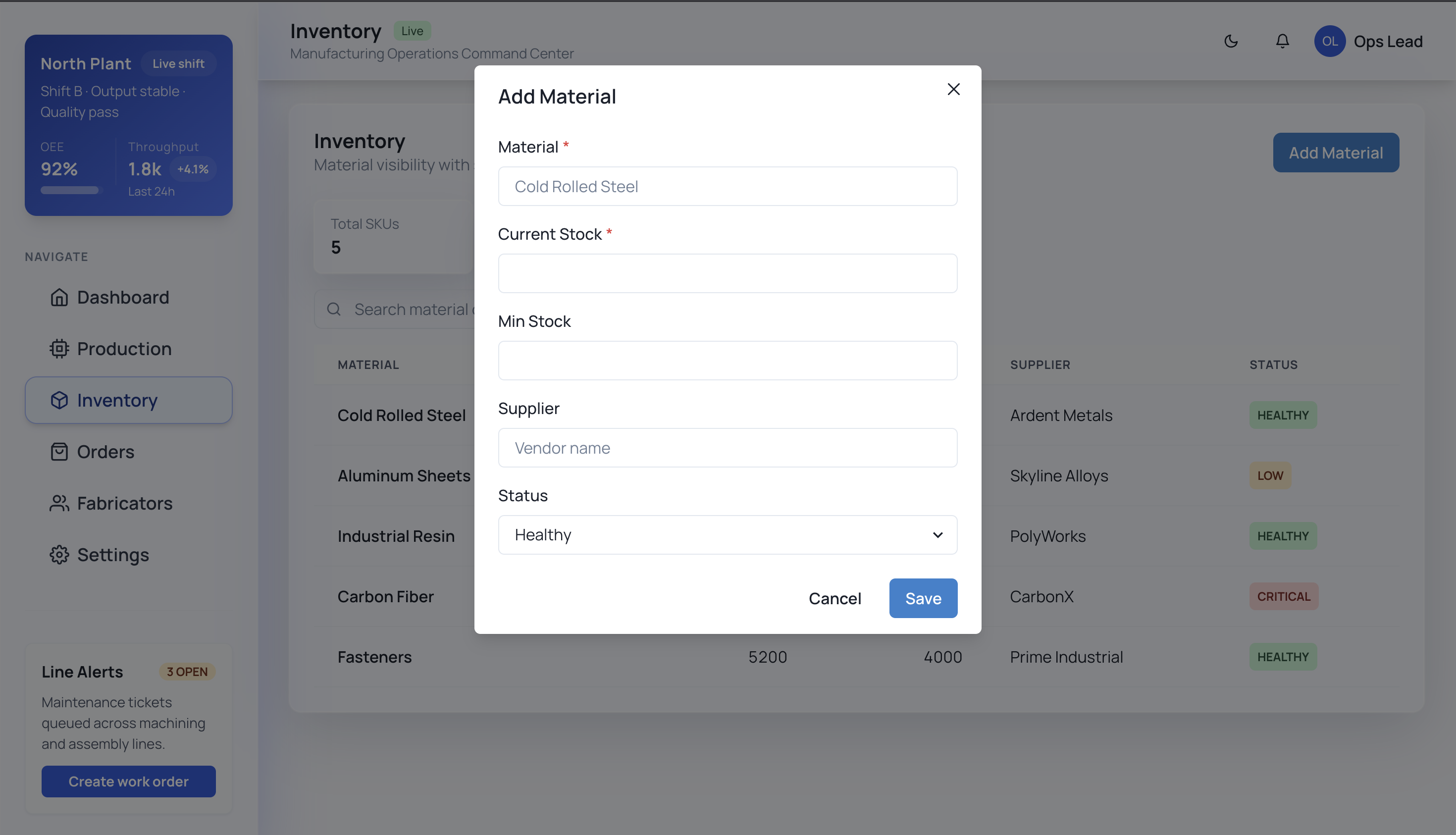This screenshot has width=1456, height=835.
Task: Open notifications via the bell icon
Action: click(x=1282, y=41)
